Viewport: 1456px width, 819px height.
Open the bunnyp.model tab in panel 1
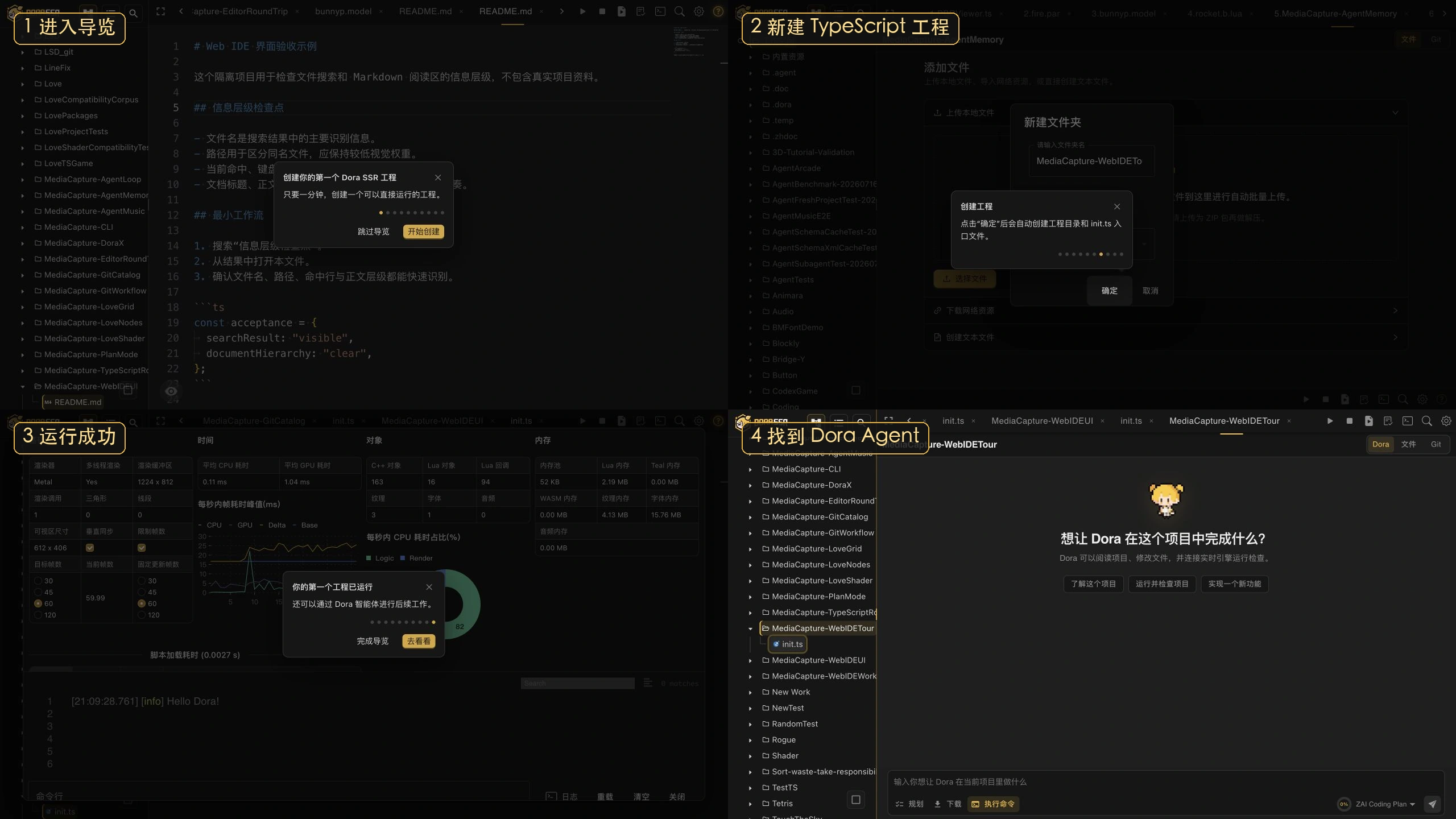(343, 11)
